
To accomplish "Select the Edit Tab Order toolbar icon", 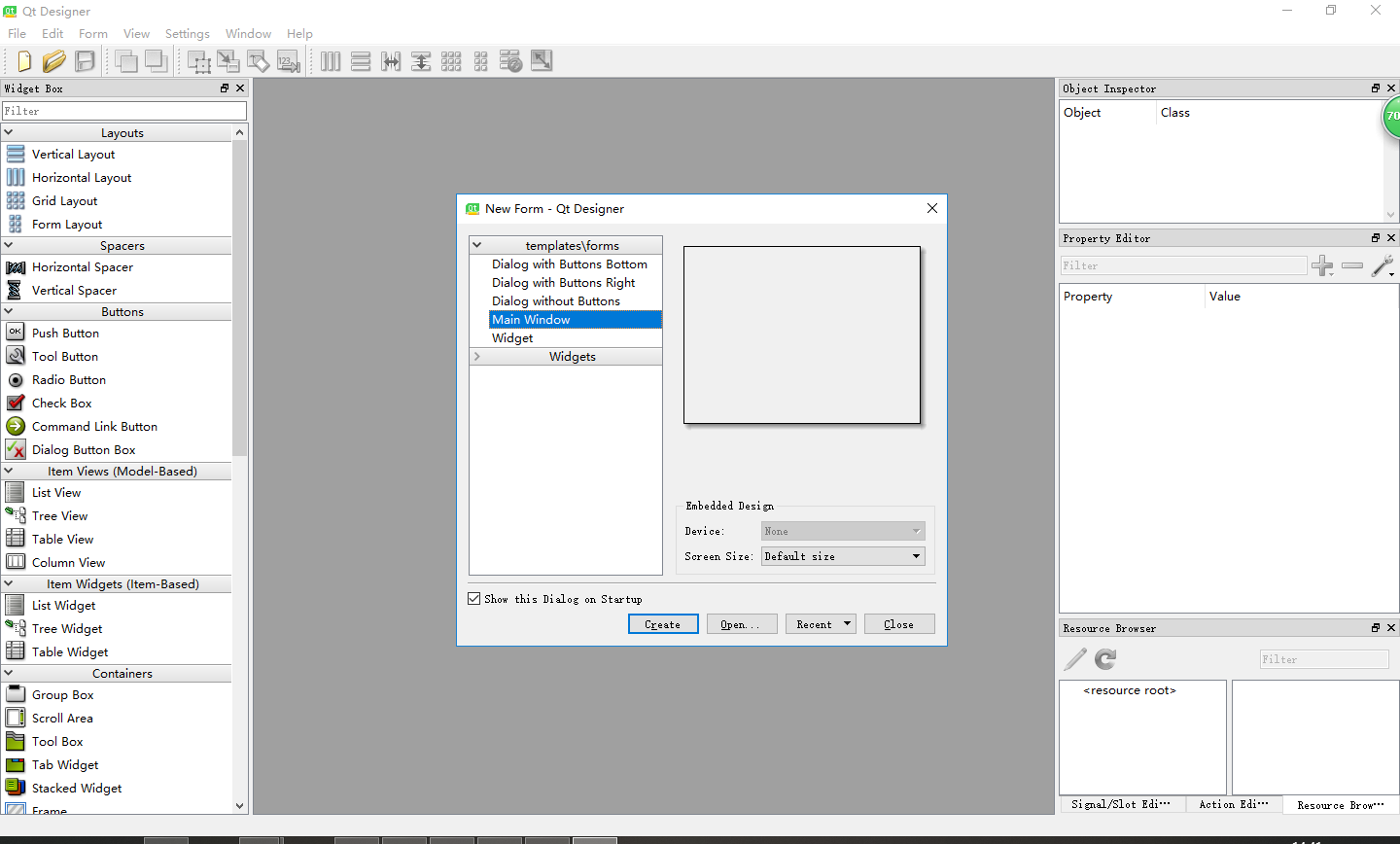I will pyautogui.click(x=289, y=60).
